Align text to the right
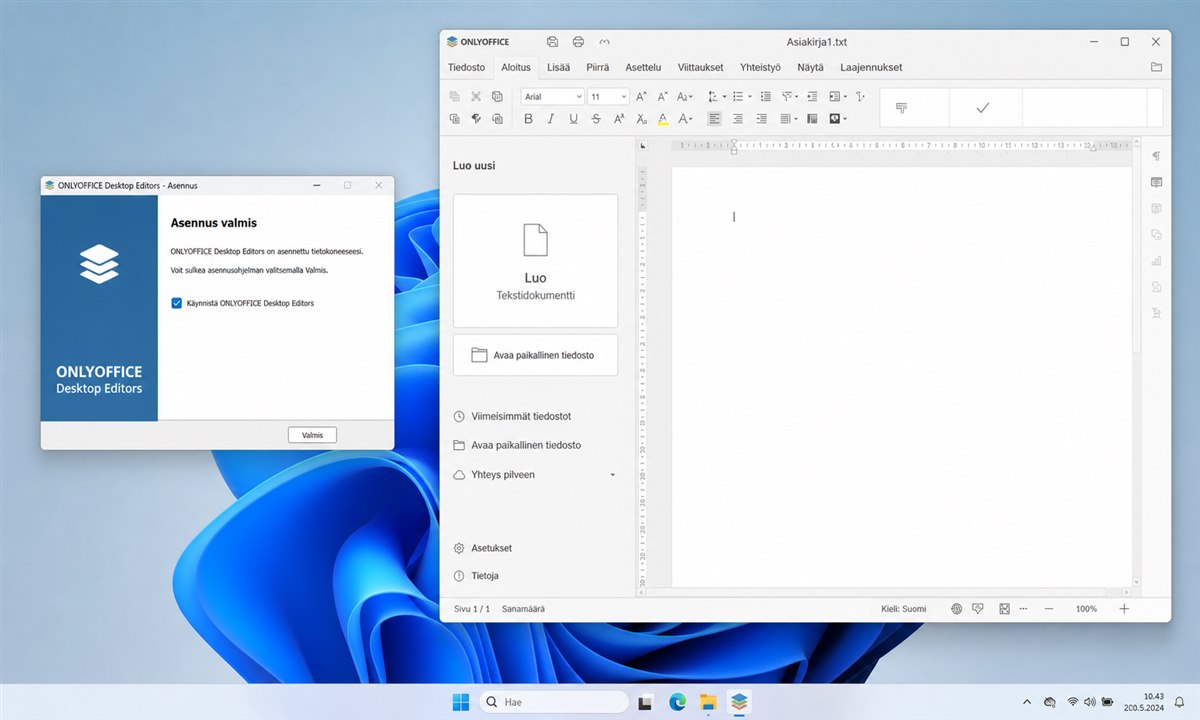Screen dimensions: 1200x720 [761, 119]
